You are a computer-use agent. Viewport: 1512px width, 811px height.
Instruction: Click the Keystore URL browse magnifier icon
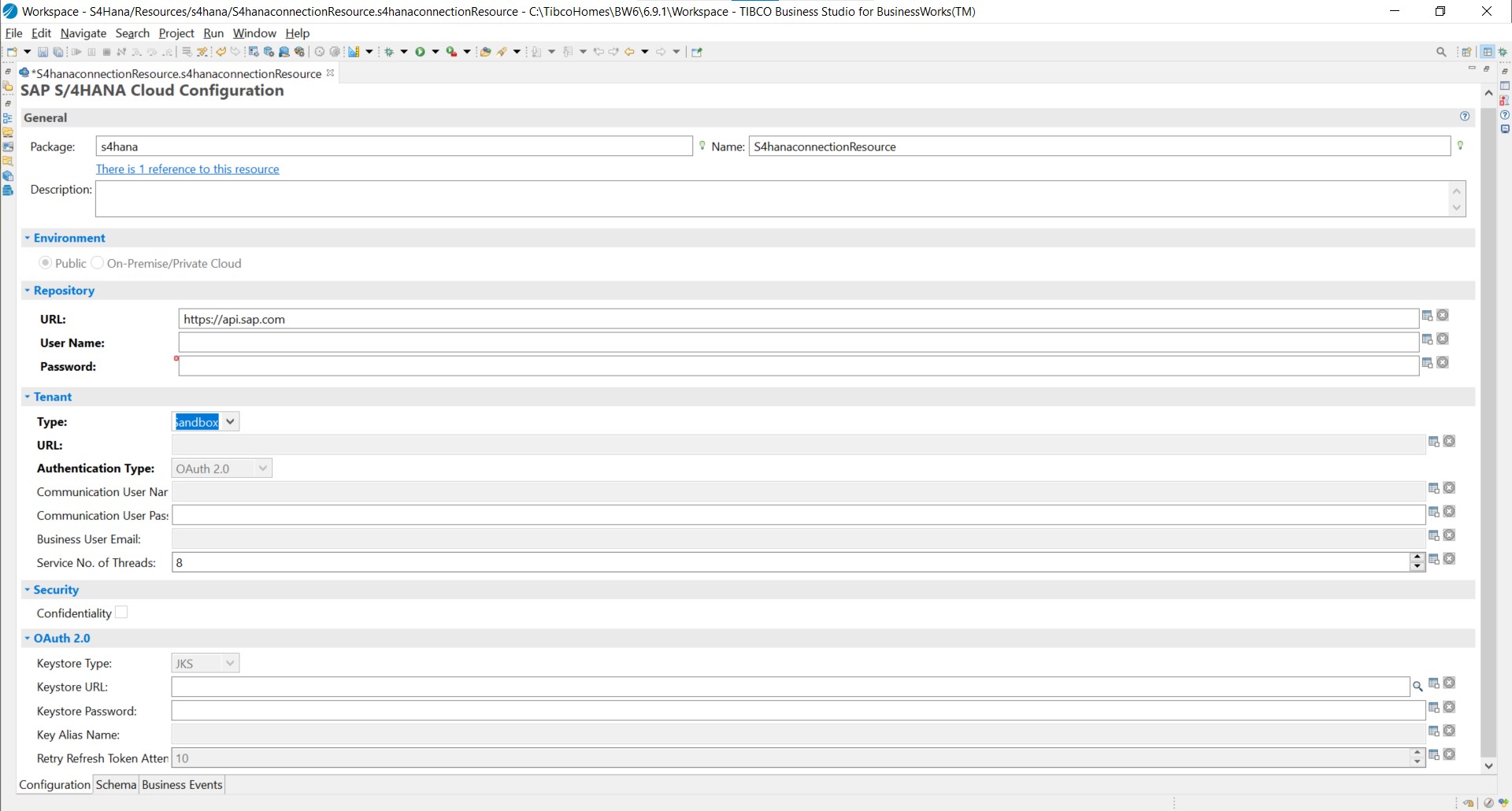[1417, 687]
